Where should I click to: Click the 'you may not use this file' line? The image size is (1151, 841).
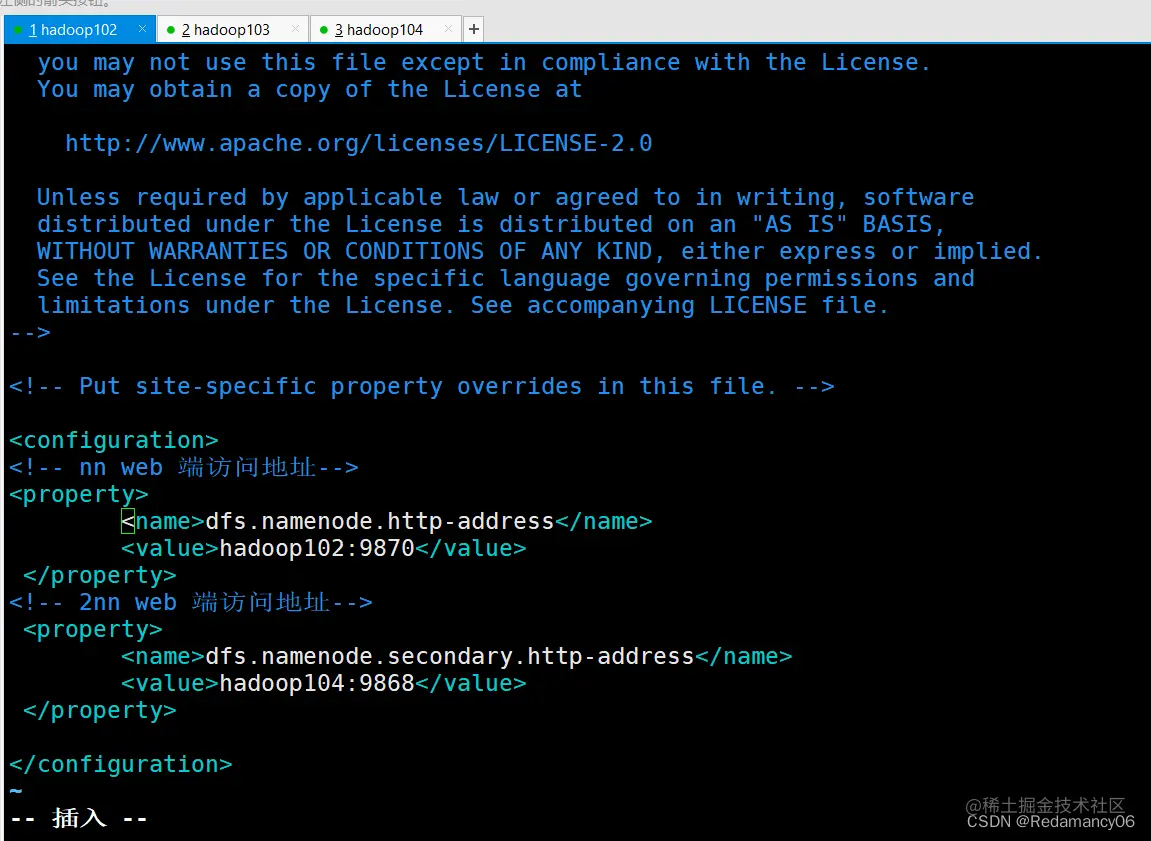click(484, 62)
